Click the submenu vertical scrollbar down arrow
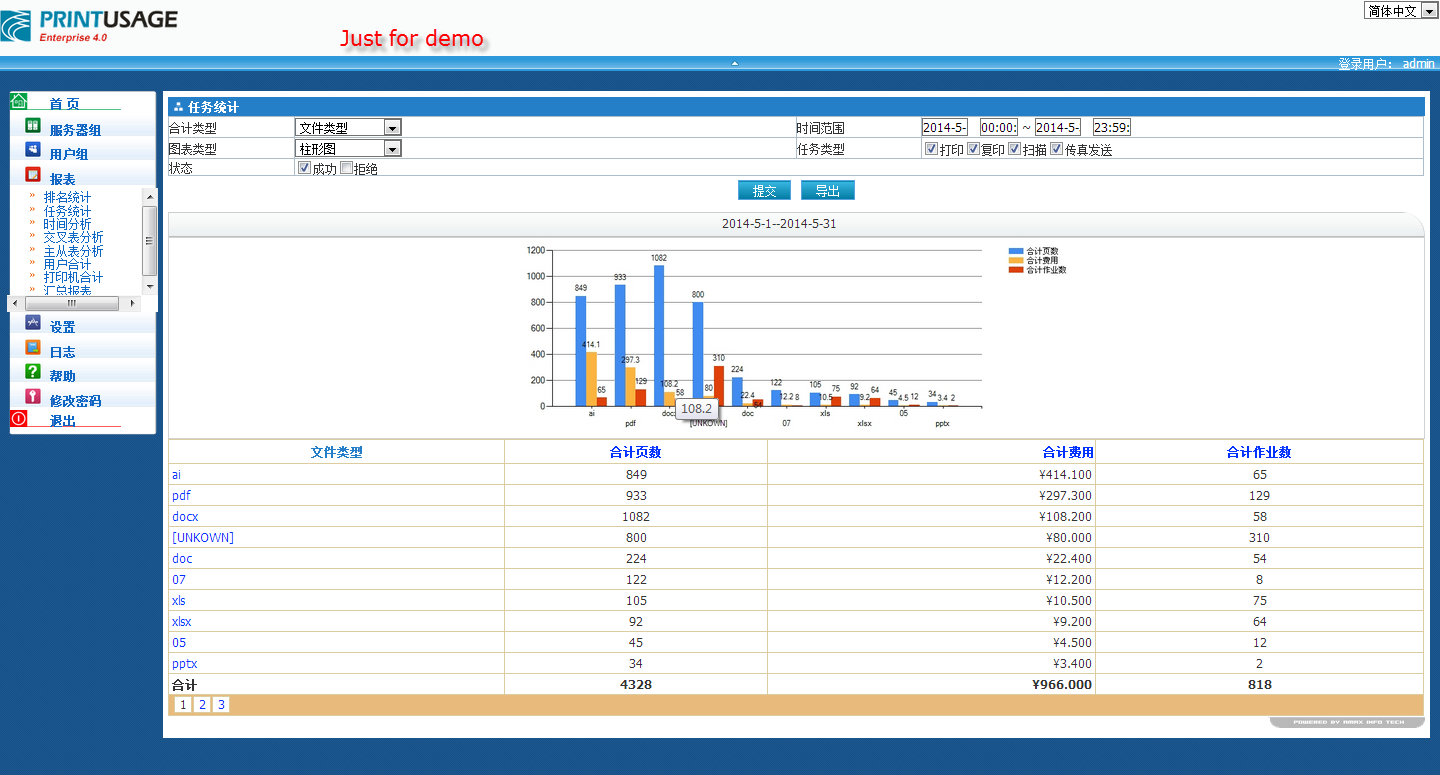This screenshot has height=775, width=1440. click(x=150, y=286)
